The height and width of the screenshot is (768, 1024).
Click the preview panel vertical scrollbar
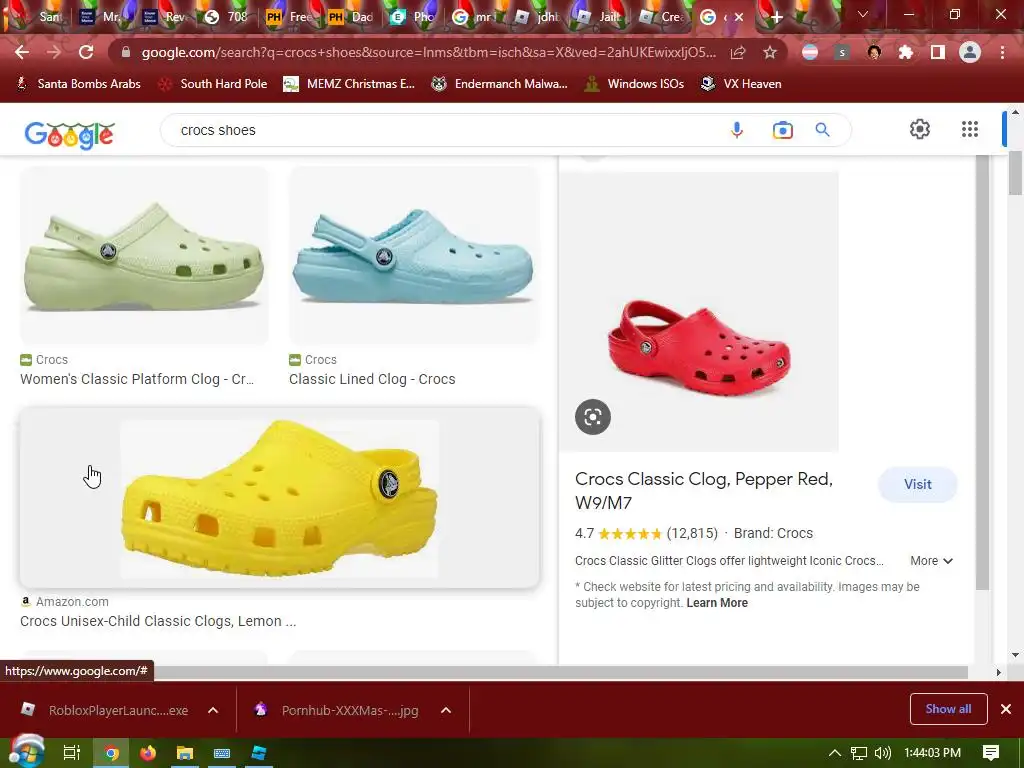pos(982,374)
